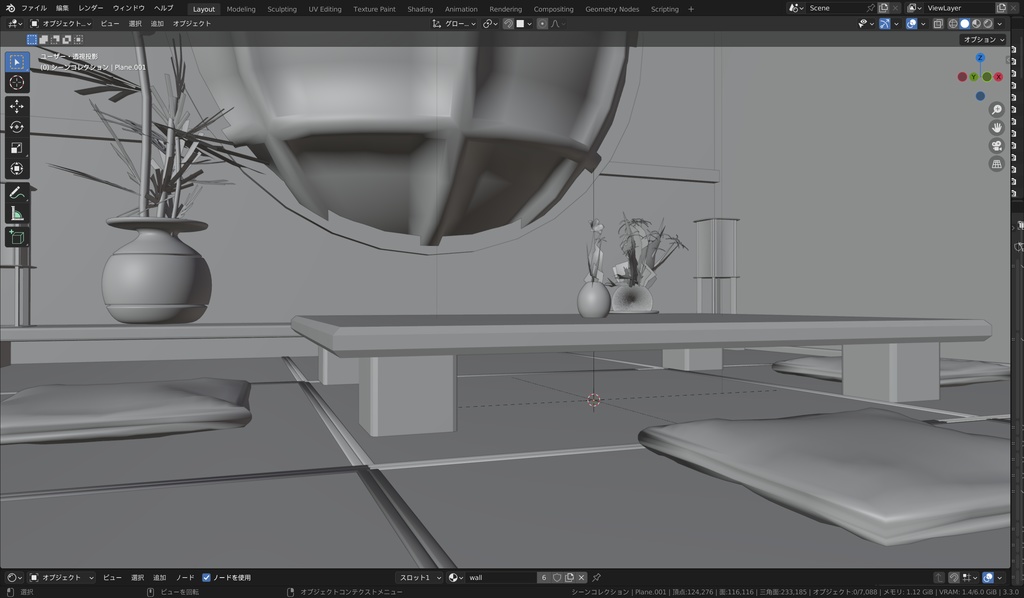The width and height of the screenshot is (1024, 598).
Task: Open the スロット1 material slot dropdown
Action: pos(420,578)
